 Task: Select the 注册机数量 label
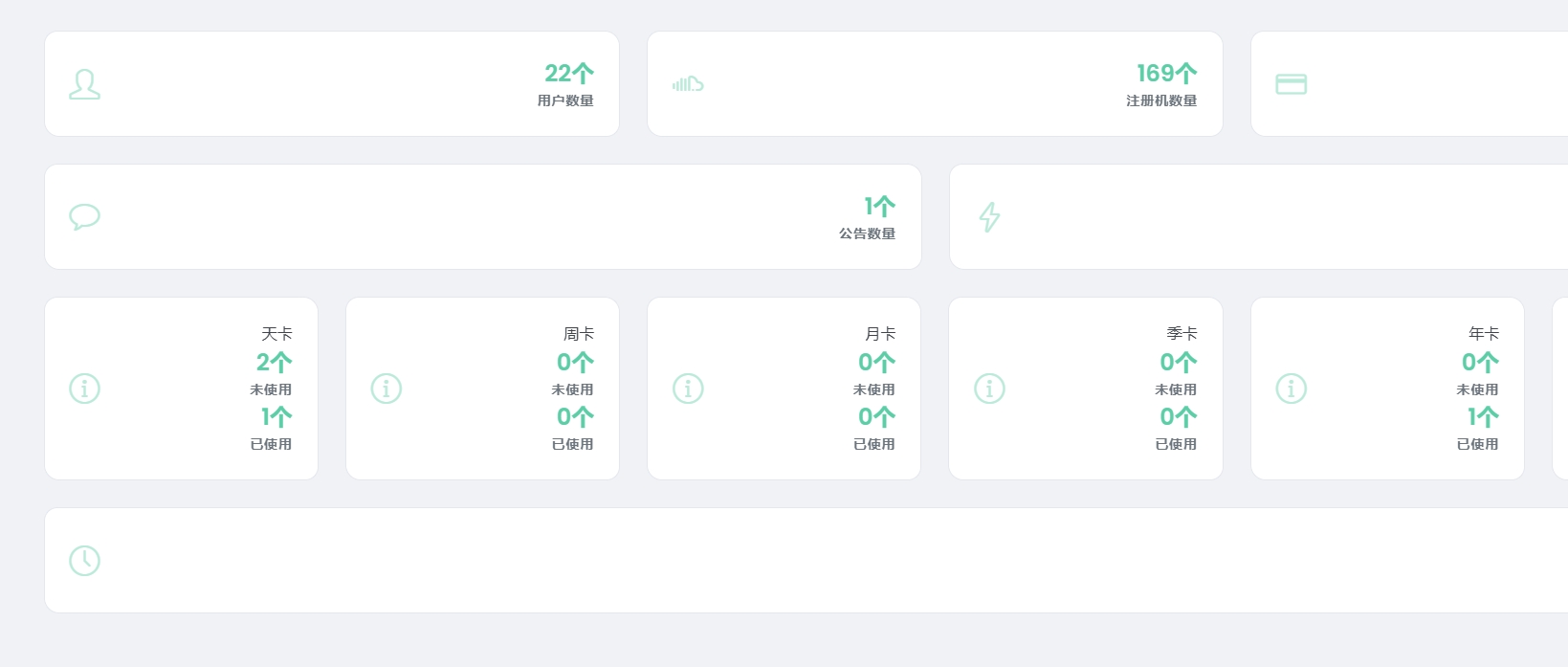coord(1161,100)
